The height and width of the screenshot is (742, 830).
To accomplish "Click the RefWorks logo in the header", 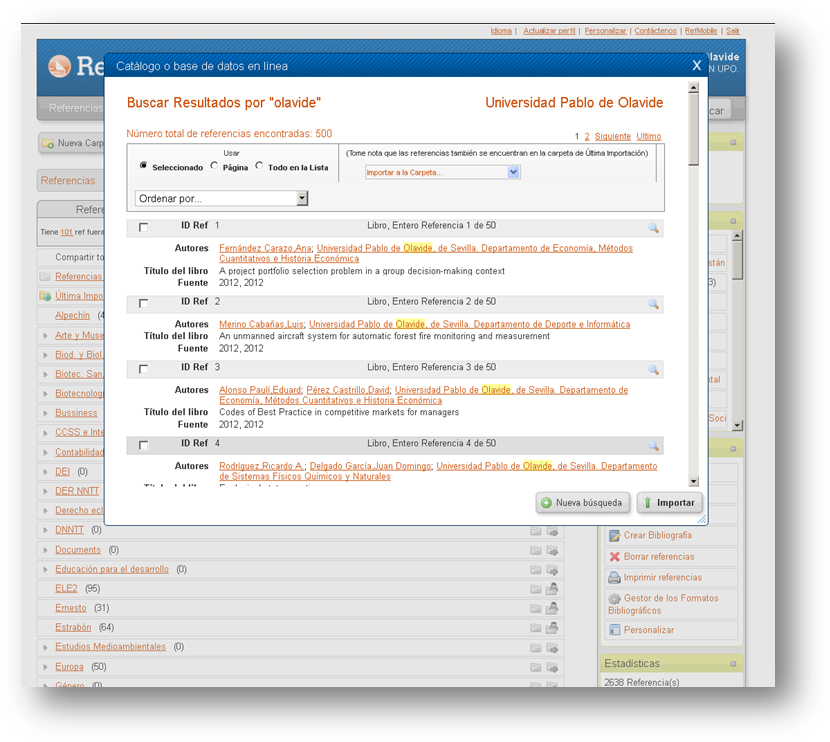I will coord(76,66).
